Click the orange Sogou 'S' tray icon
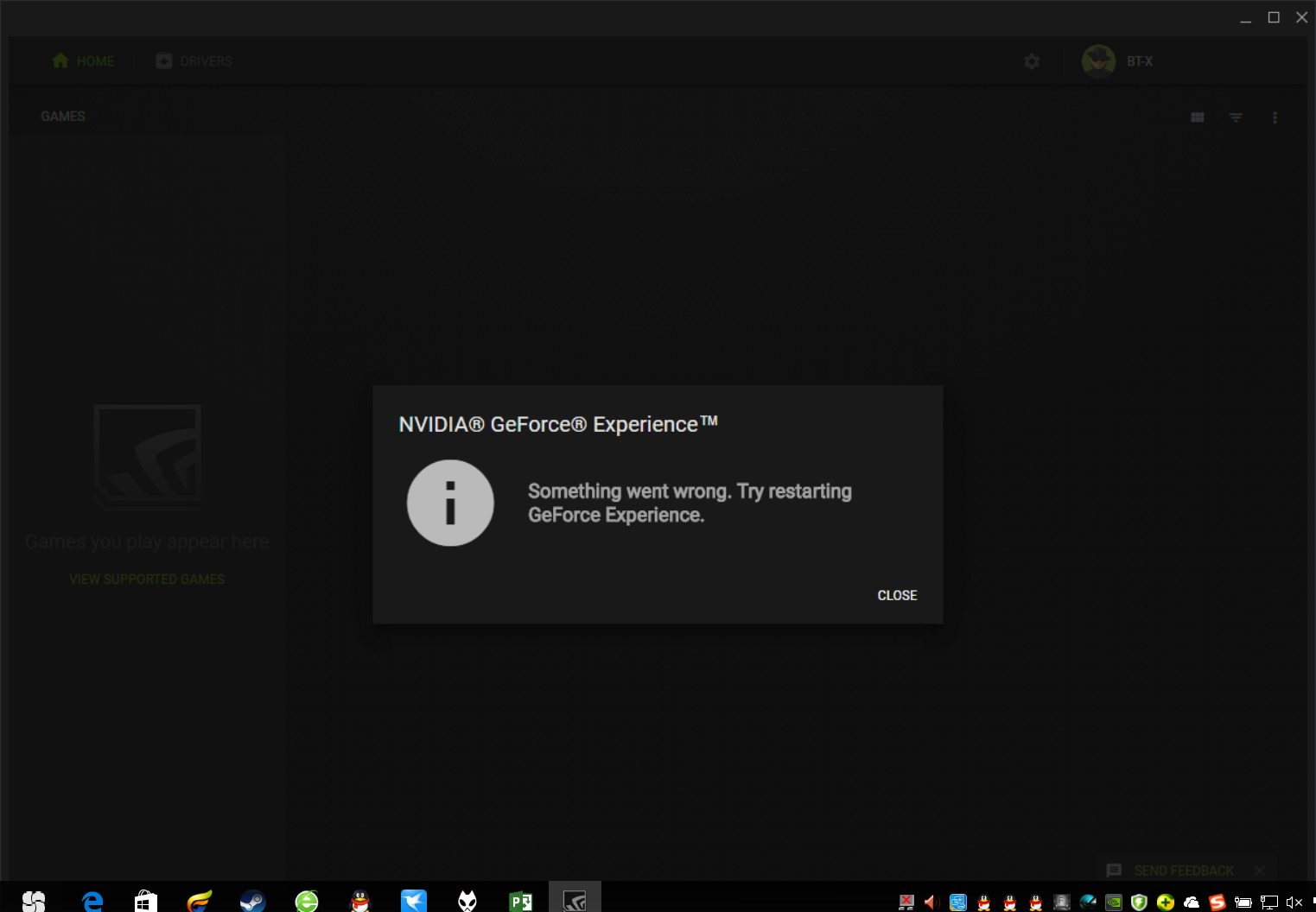This screenshot has width=1316, height=912. pos(1217,902)
